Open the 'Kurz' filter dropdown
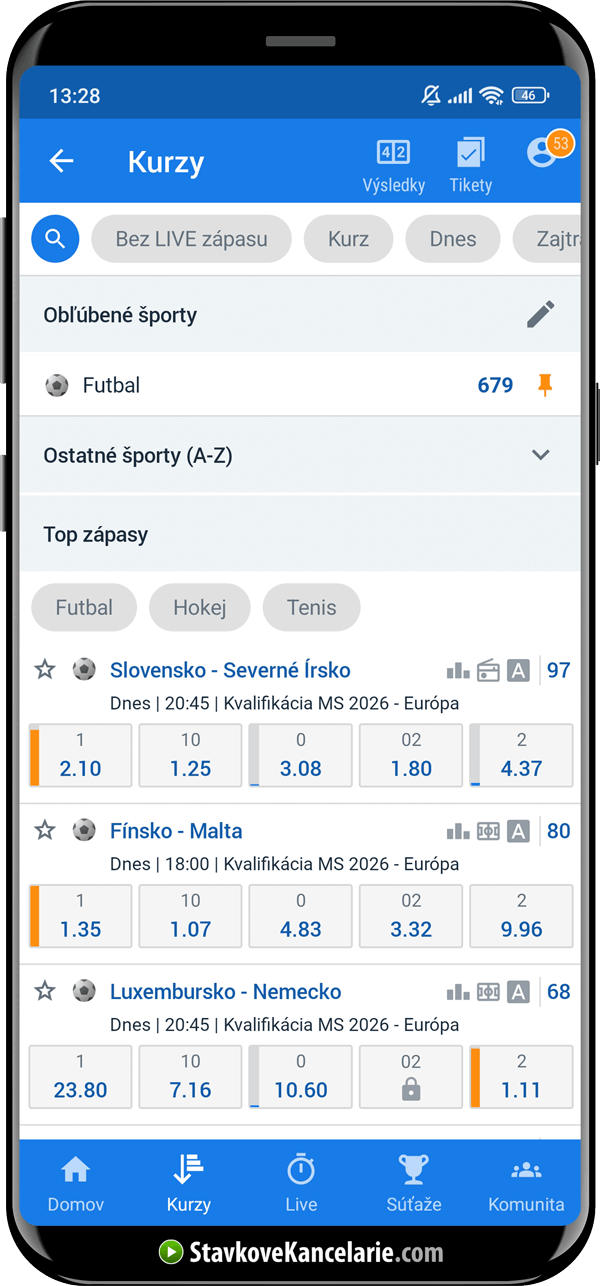This screenshot has height=1286, width=600. pos(348,238)
